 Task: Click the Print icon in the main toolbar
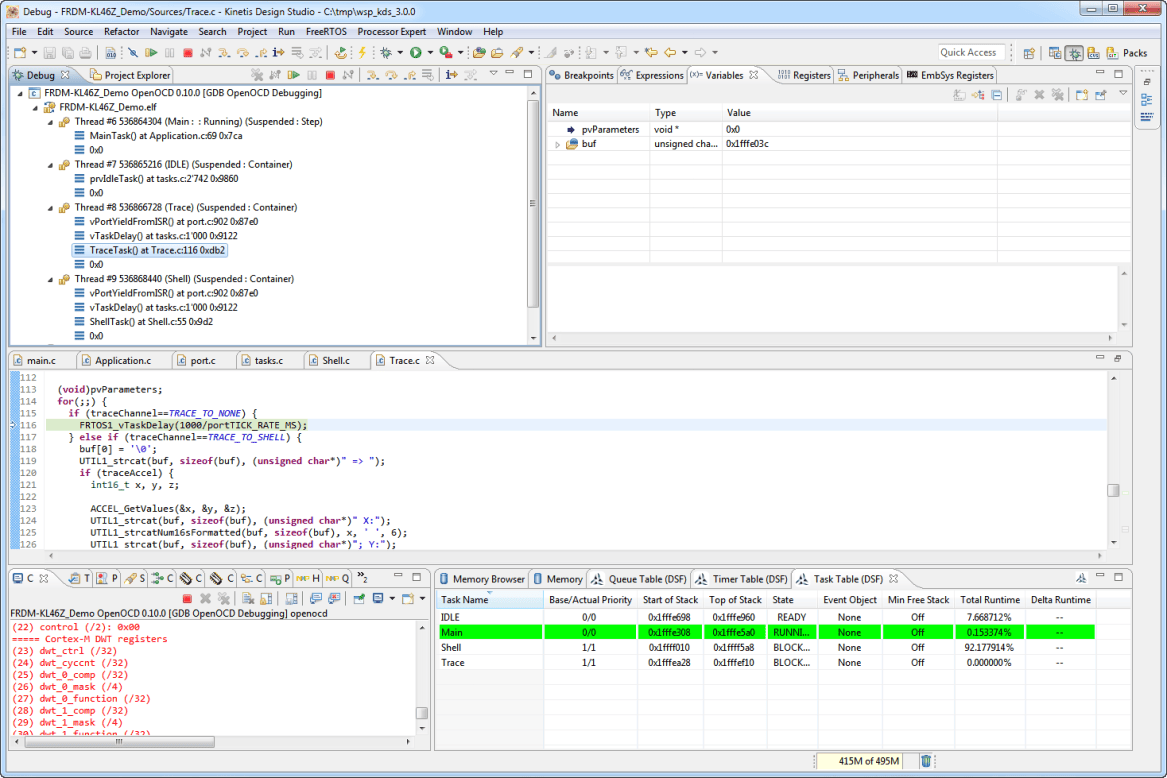coord(86,53)
